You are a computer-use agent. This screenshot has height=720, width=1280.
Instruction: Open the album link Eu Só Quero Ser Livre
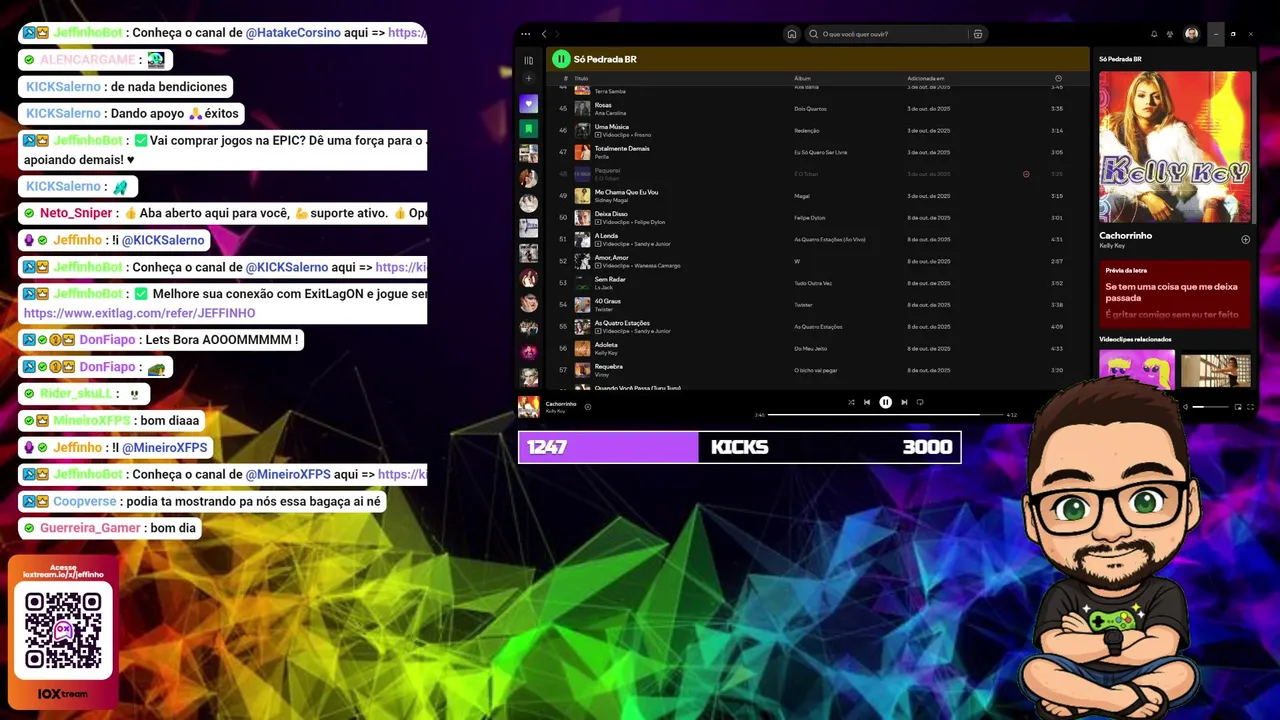(x=821, y=152)
